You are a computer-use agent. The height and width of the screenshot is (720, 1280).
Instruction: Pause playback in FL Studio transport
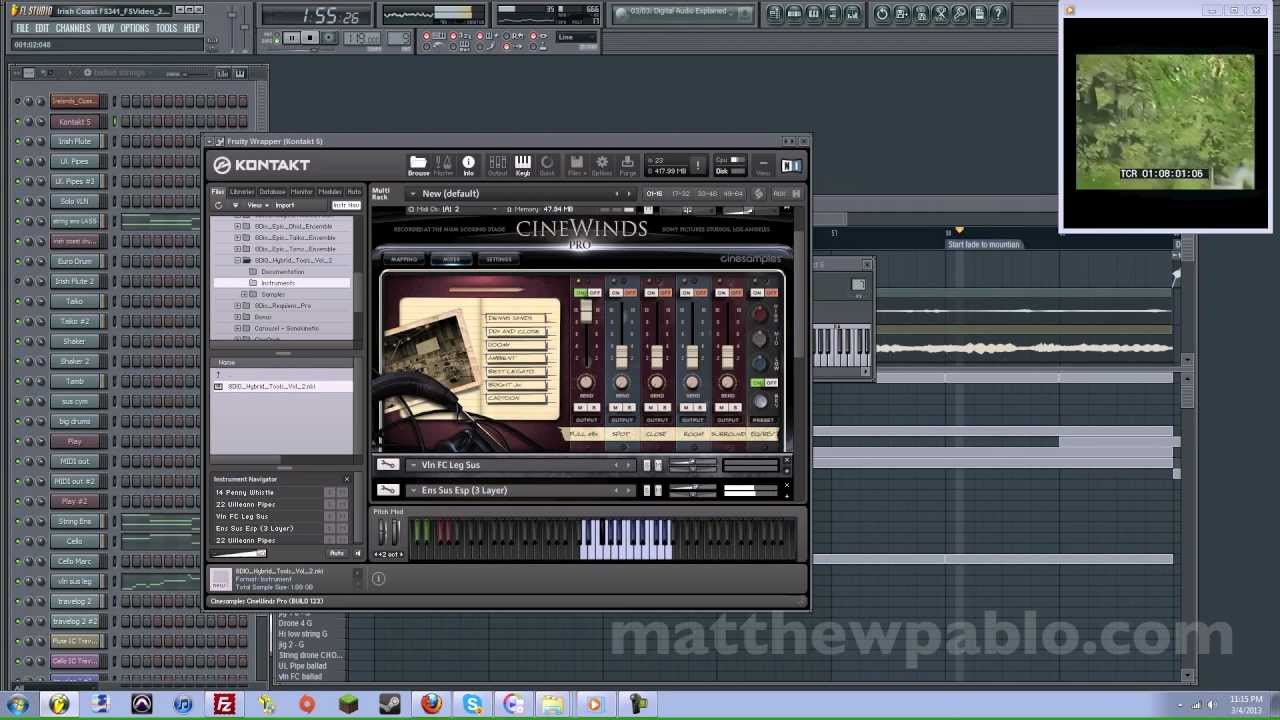(x=291, y=38)
